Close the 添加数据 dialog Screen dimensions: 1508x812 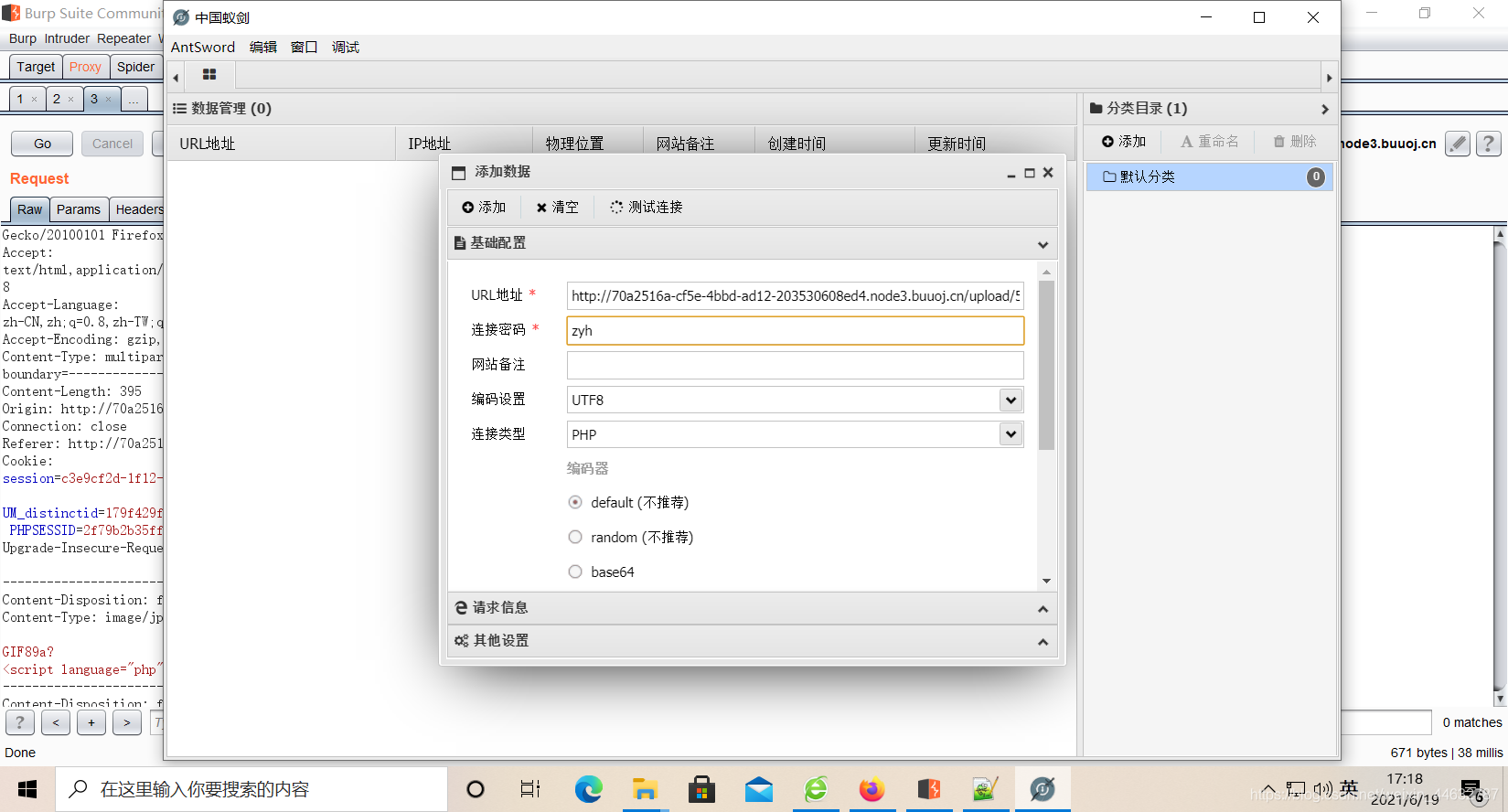pyautogui.click(x=1048, y=172)
